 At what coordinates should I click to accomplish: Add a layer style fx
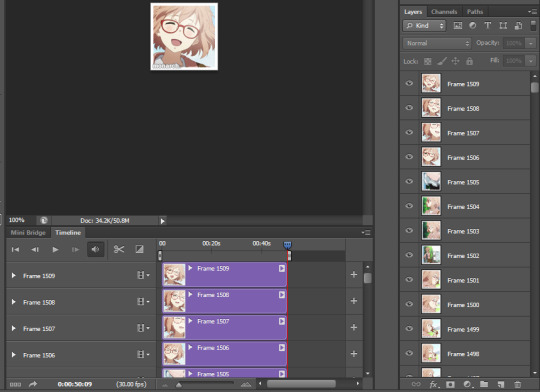click(433, 384)
